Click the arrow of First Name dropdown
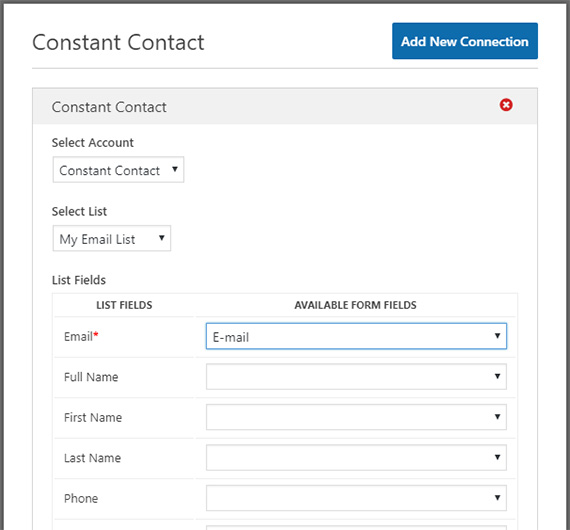 point(497,416)
